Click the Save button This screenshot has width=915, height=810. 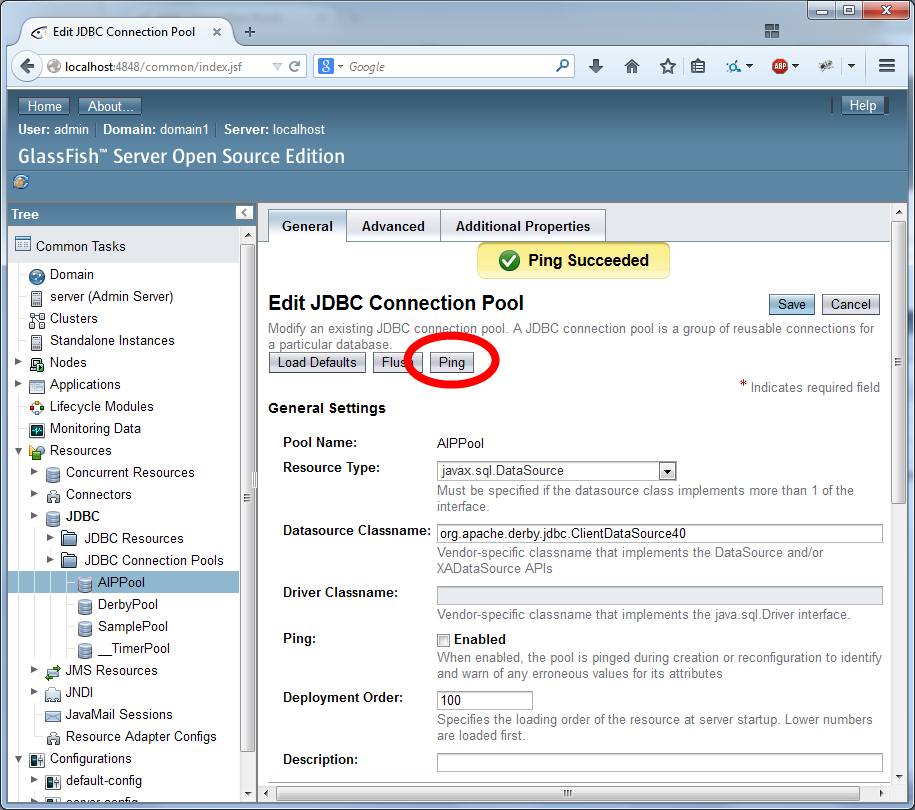(791, 304)
